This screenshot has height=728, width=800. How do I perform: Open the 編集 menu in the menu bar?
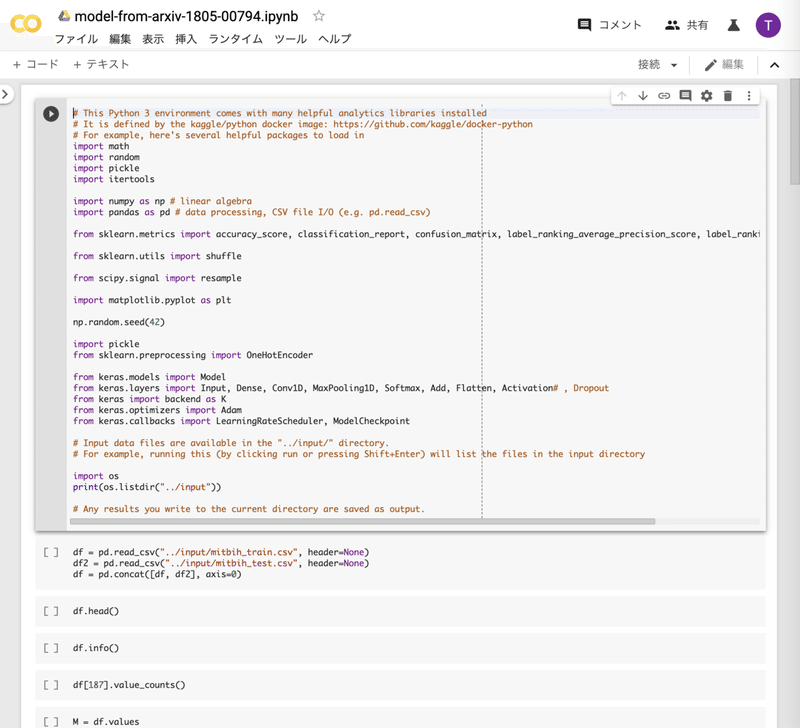[x=120, y=39]
